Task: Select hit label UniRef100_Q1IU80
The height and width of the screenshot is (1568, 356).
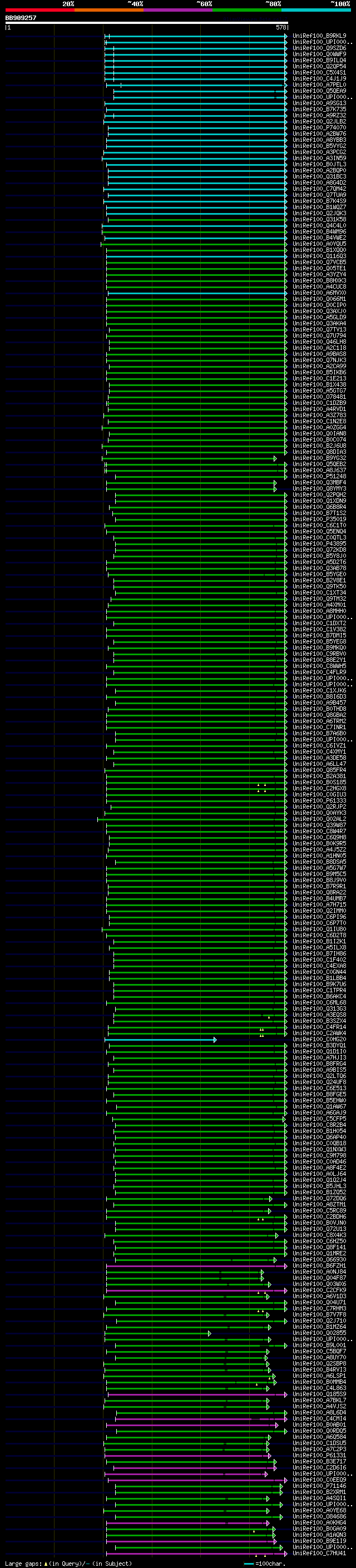Action: tap(319, 929)
